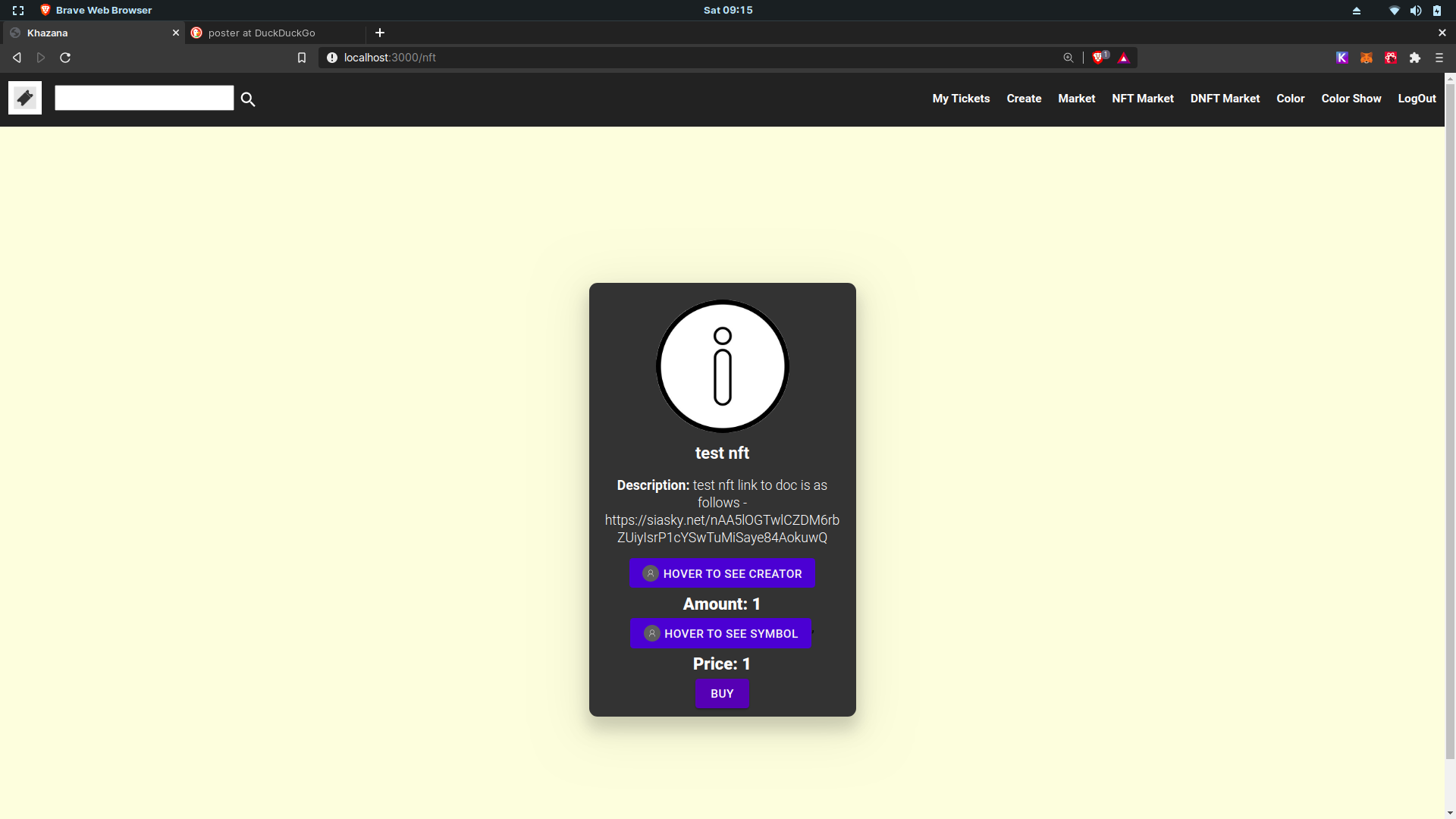Open the My Tickets nav link
Screen dimensions: 1456x819
pos(961,99)
